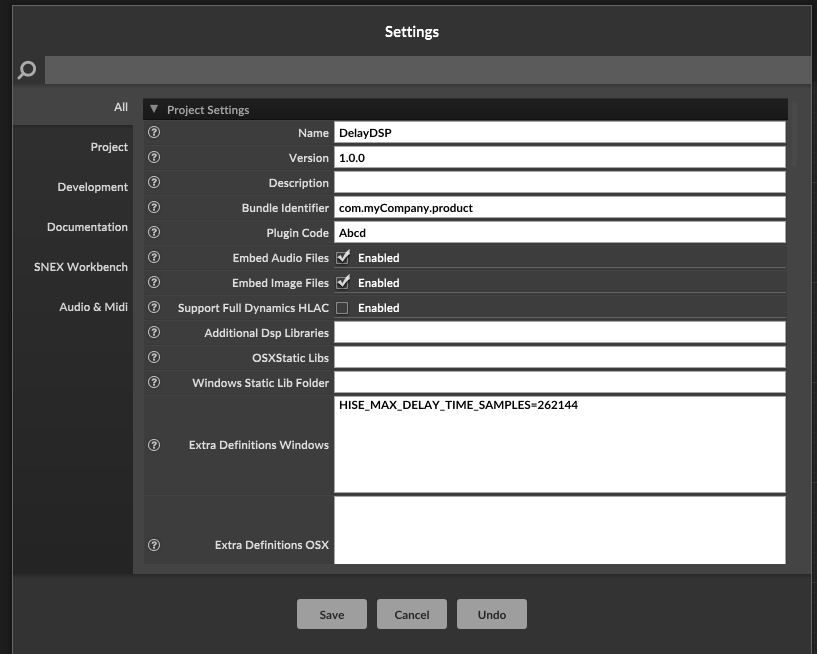Open help for Windows Static Lib Folder
Screen dimensions: 817x654
point(154,382)
